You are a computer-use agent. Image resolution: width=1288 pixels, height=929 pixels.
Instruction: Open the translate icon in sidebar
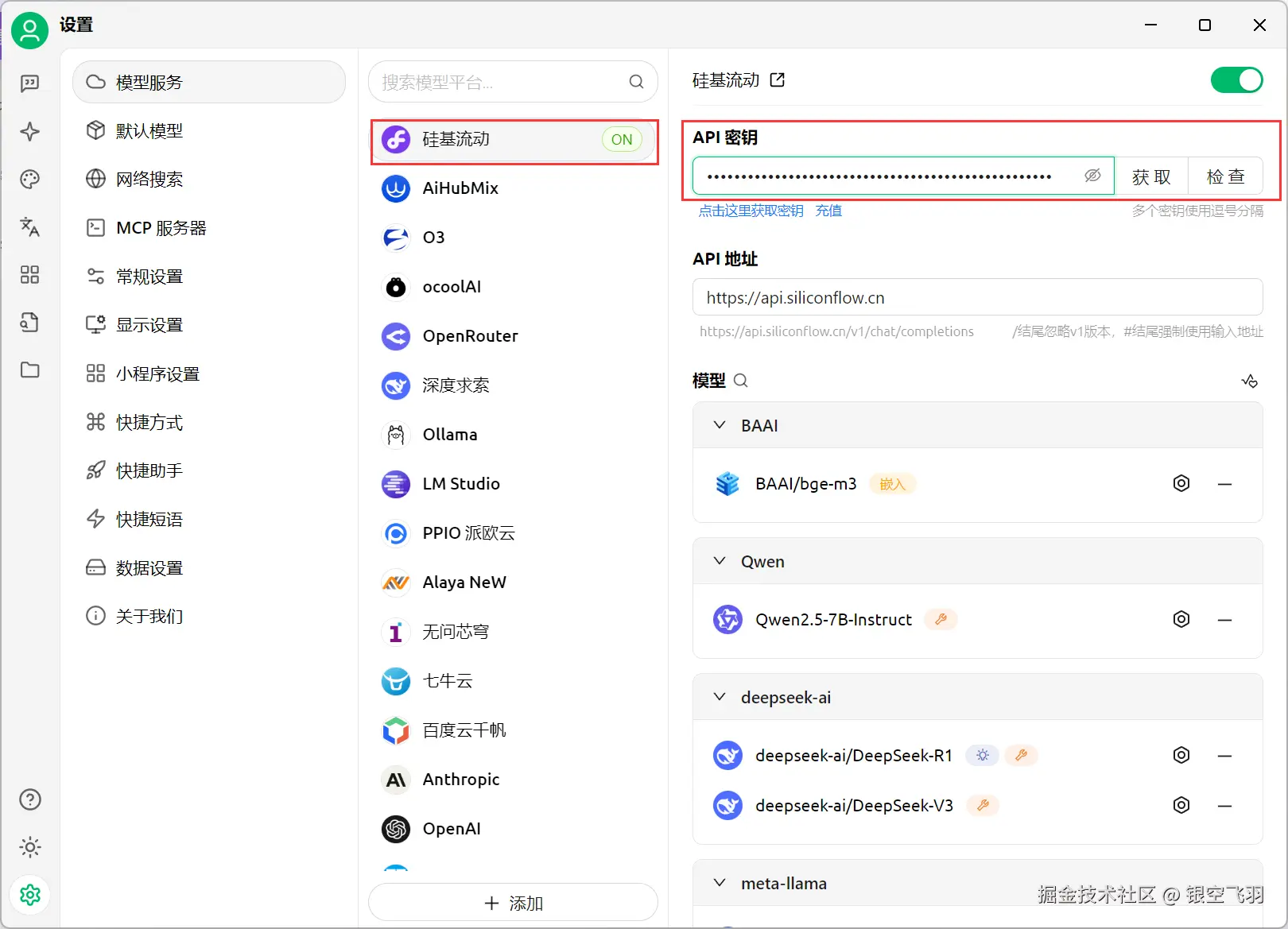[30, 227]
